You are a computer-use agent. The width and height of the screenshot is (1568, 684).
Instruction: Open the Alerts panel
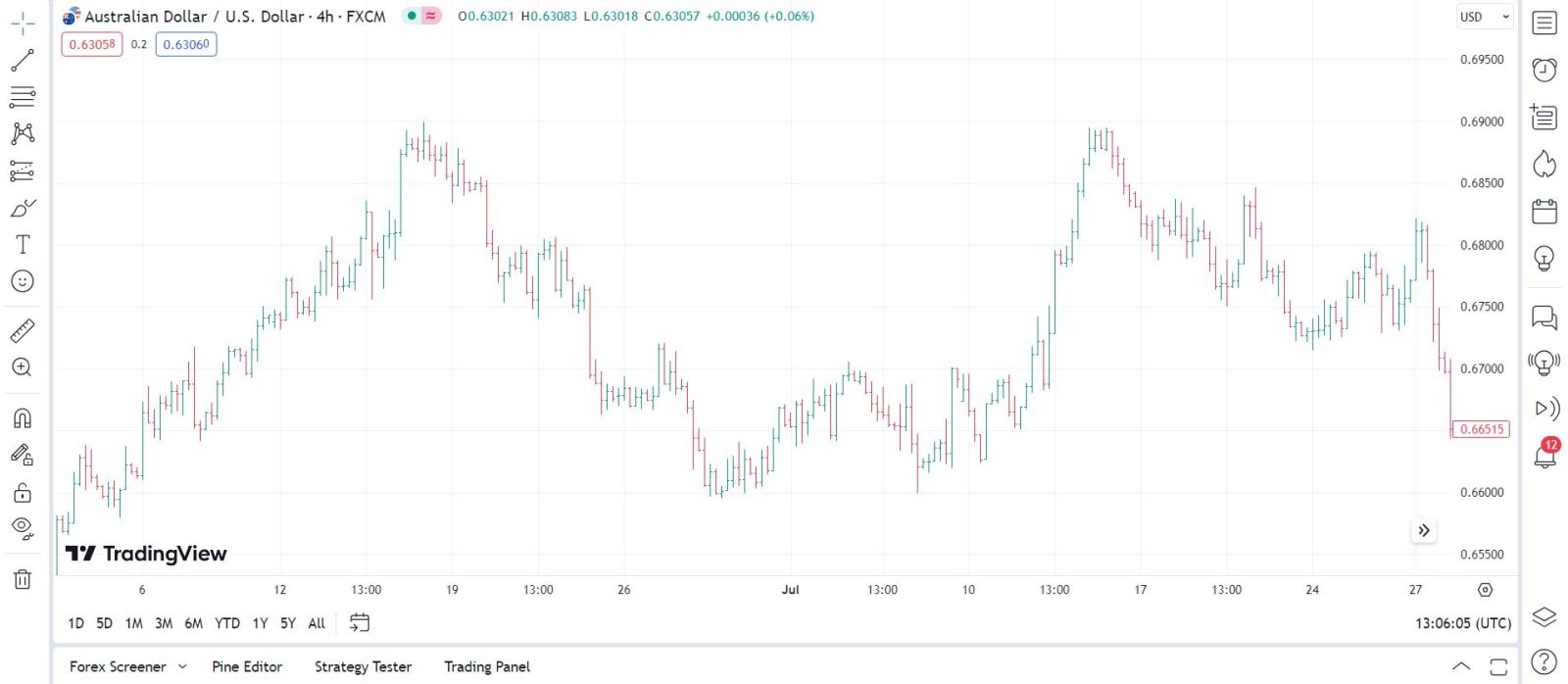coord(1543,70)
